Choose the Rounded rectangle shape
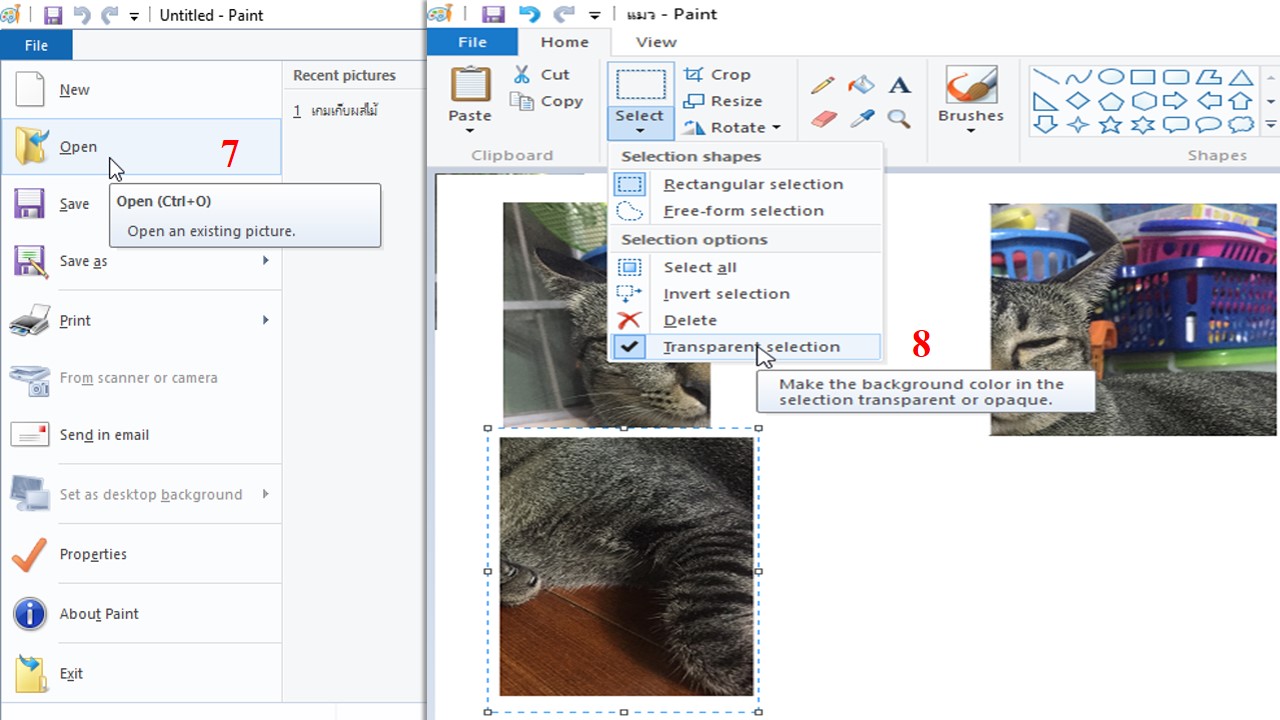 point(1176,77)
